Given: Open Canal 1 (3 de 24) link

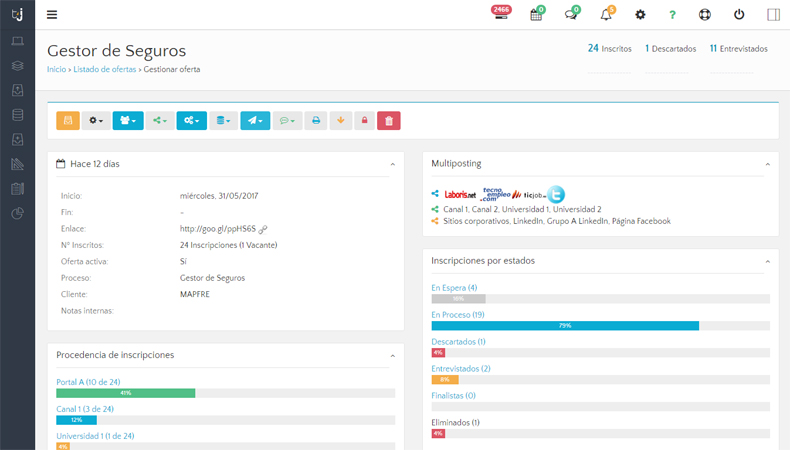Looking at the screenshot, I should click(85, 409).
